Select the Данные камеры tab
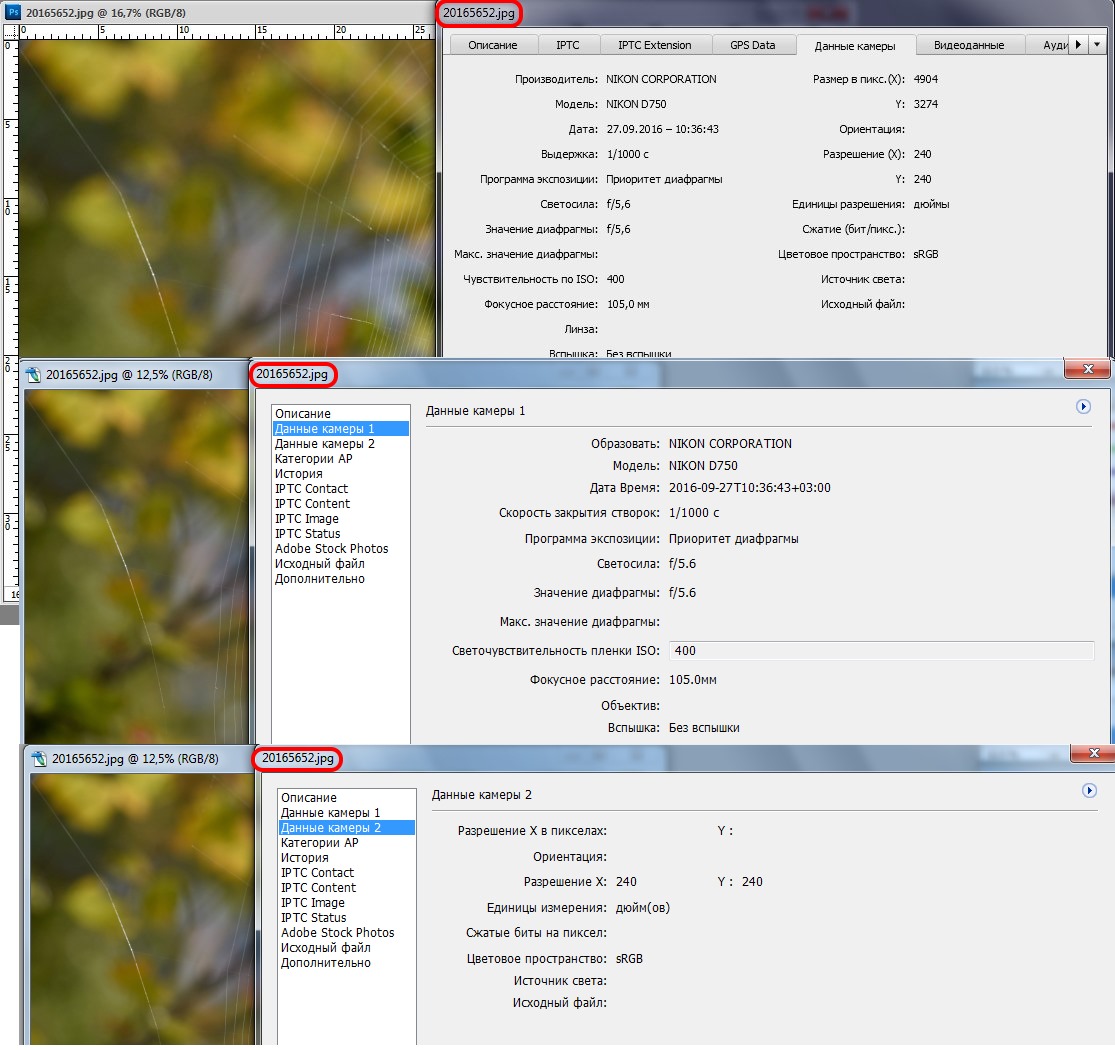 pos(855,45)
